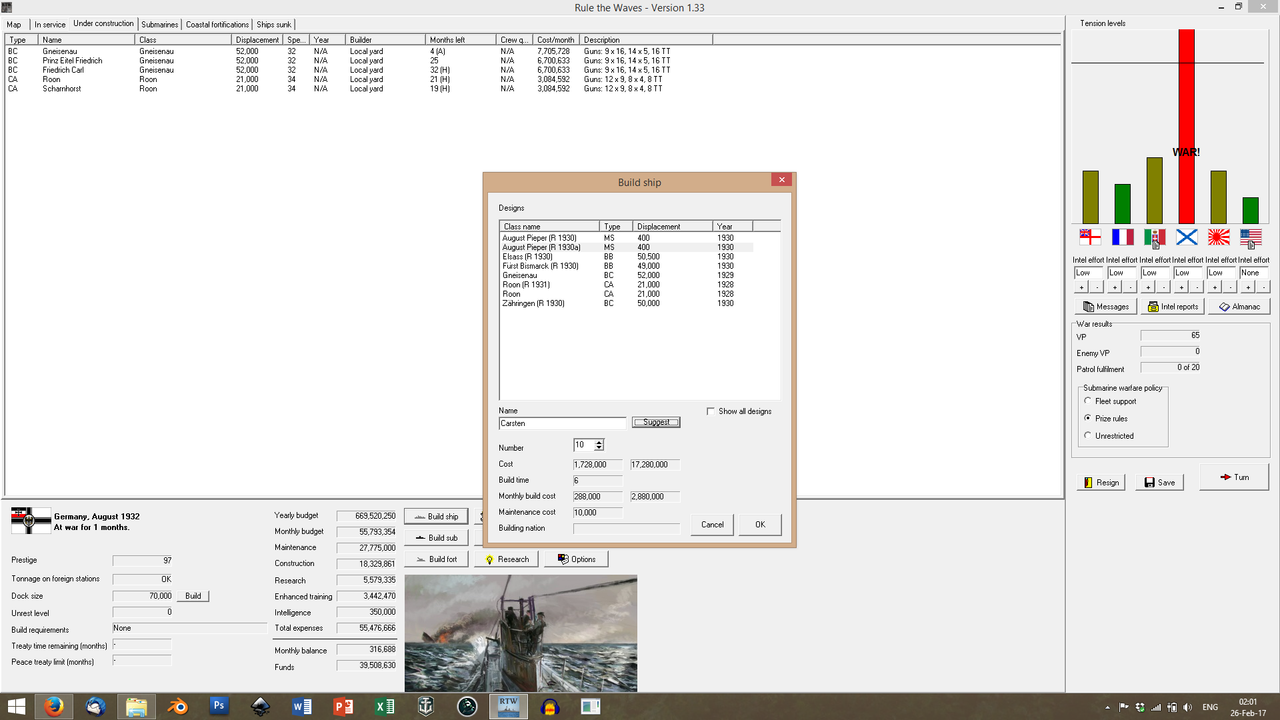Screen dimensions: 1280x720
Task: Click the Suggest button for ship name
Action: [655, 421]
